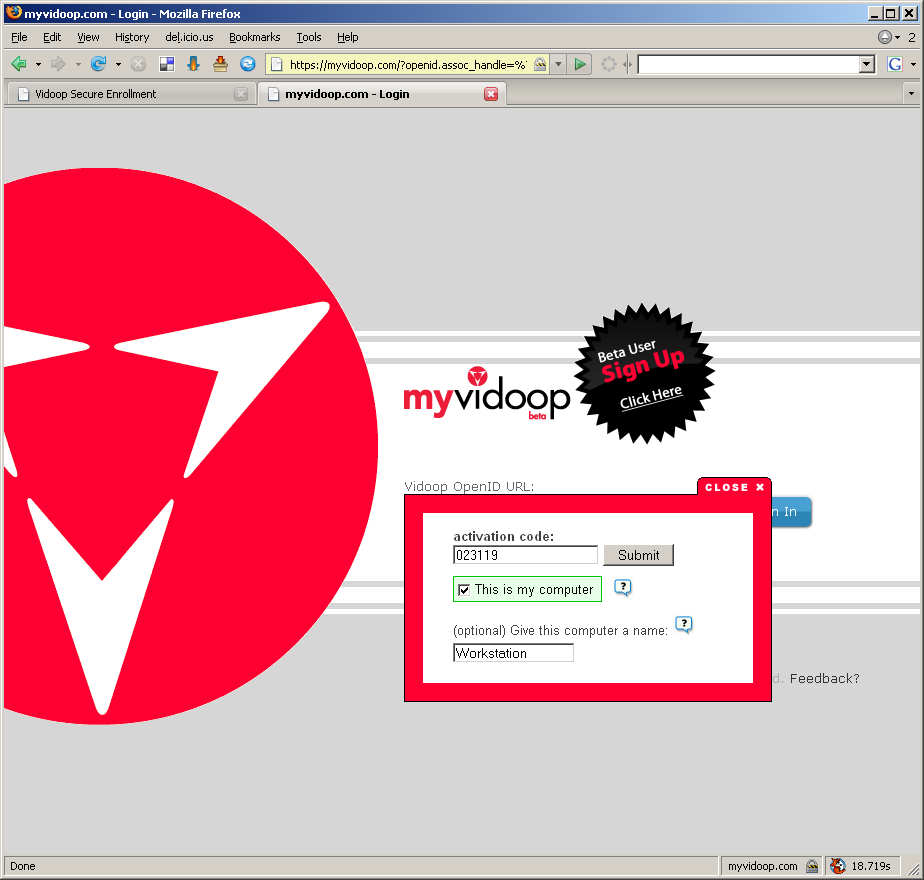The width and height of the screenshot is (924, 880).
Task: Click the green Back arrow button
Action: (x=19, y=64)
